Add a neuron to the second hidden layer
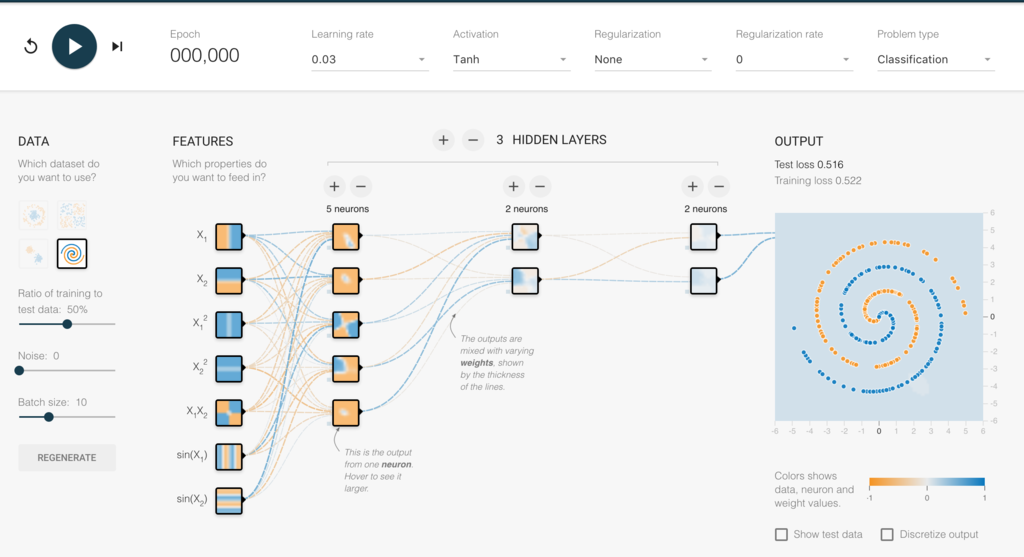 [x=513, y=187]
